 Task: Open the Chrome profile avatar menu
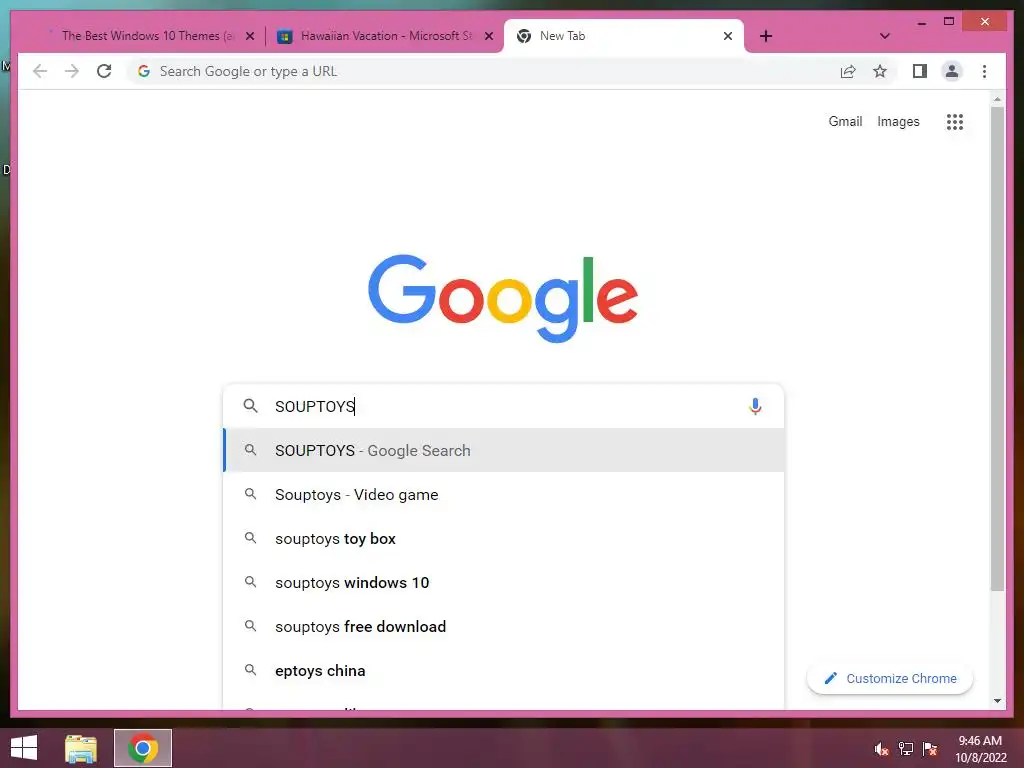[x=952, y=71]
